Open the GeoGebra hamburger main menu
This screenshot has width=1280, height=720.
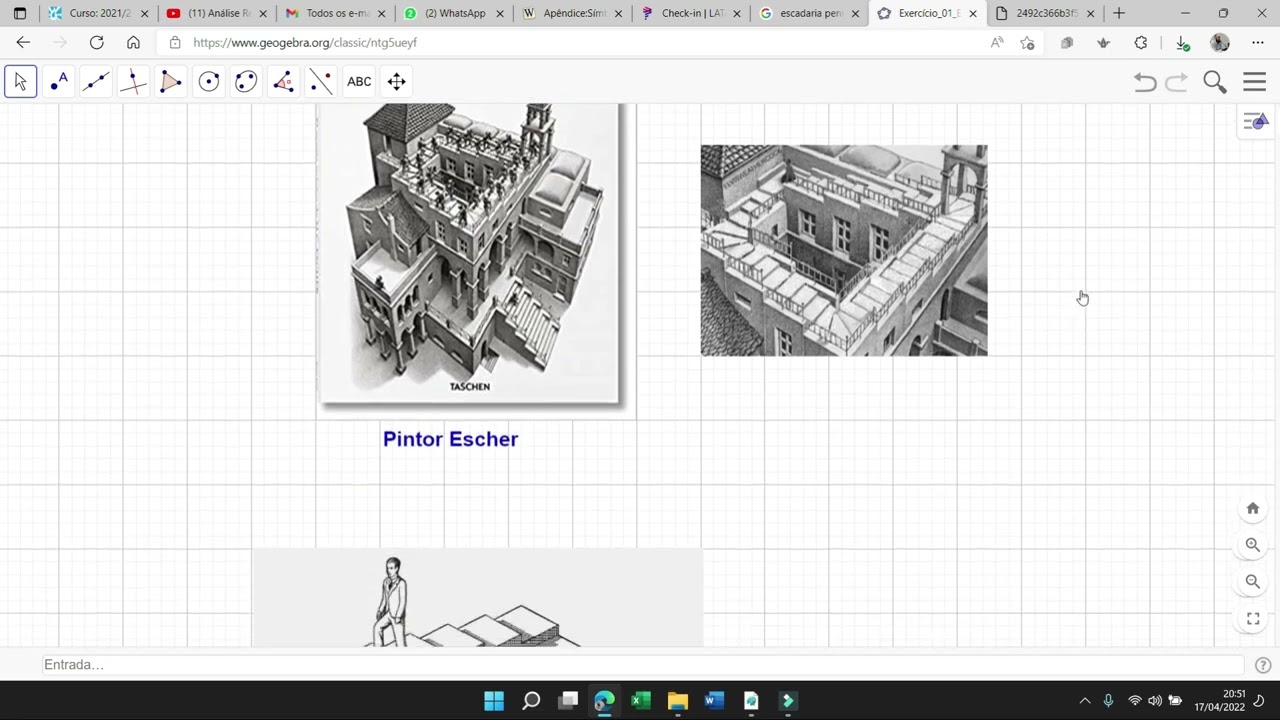[x=1254, y=82]
